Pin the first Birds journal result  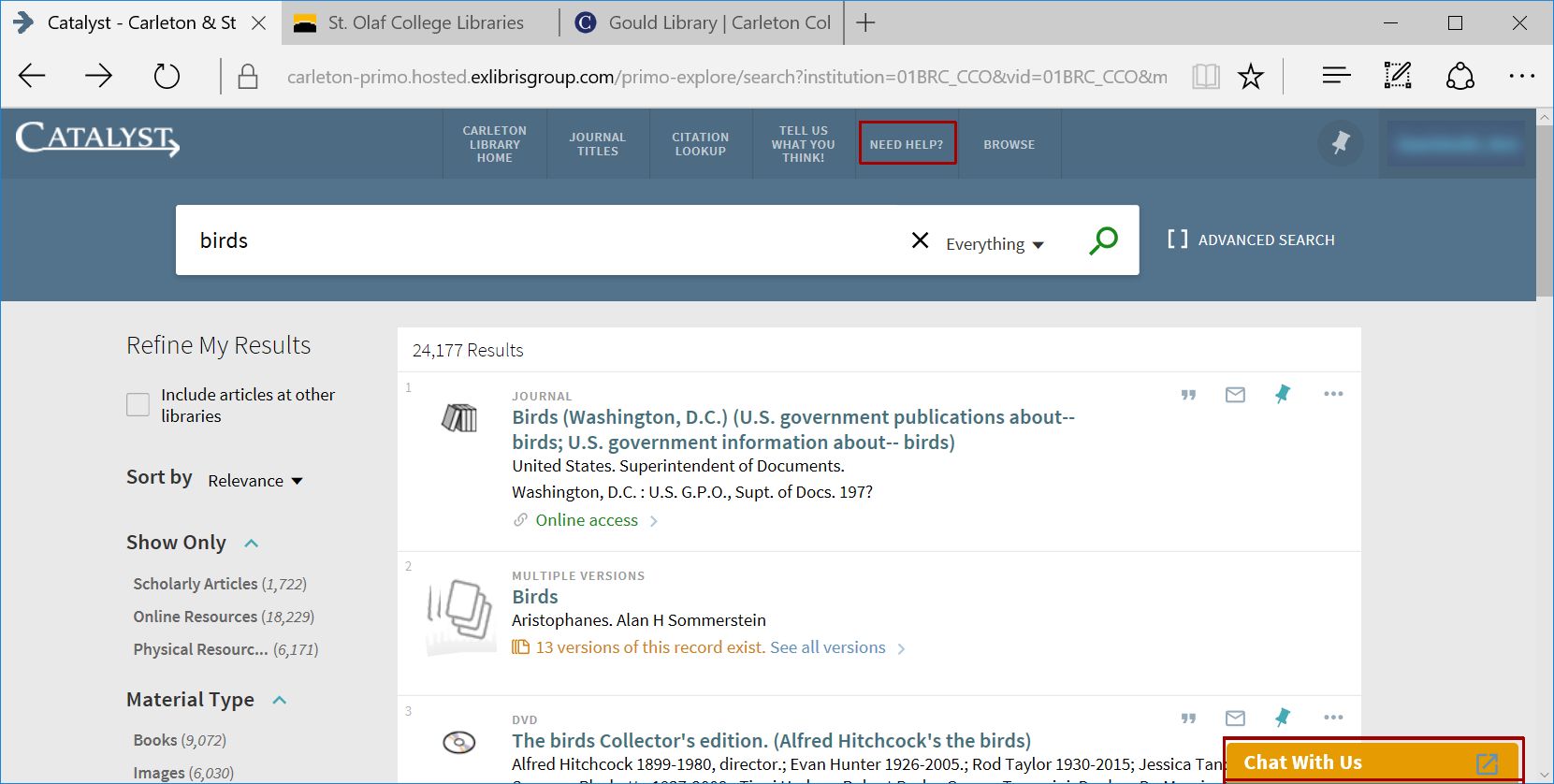pyautogui.click(x=1283, y=395)
